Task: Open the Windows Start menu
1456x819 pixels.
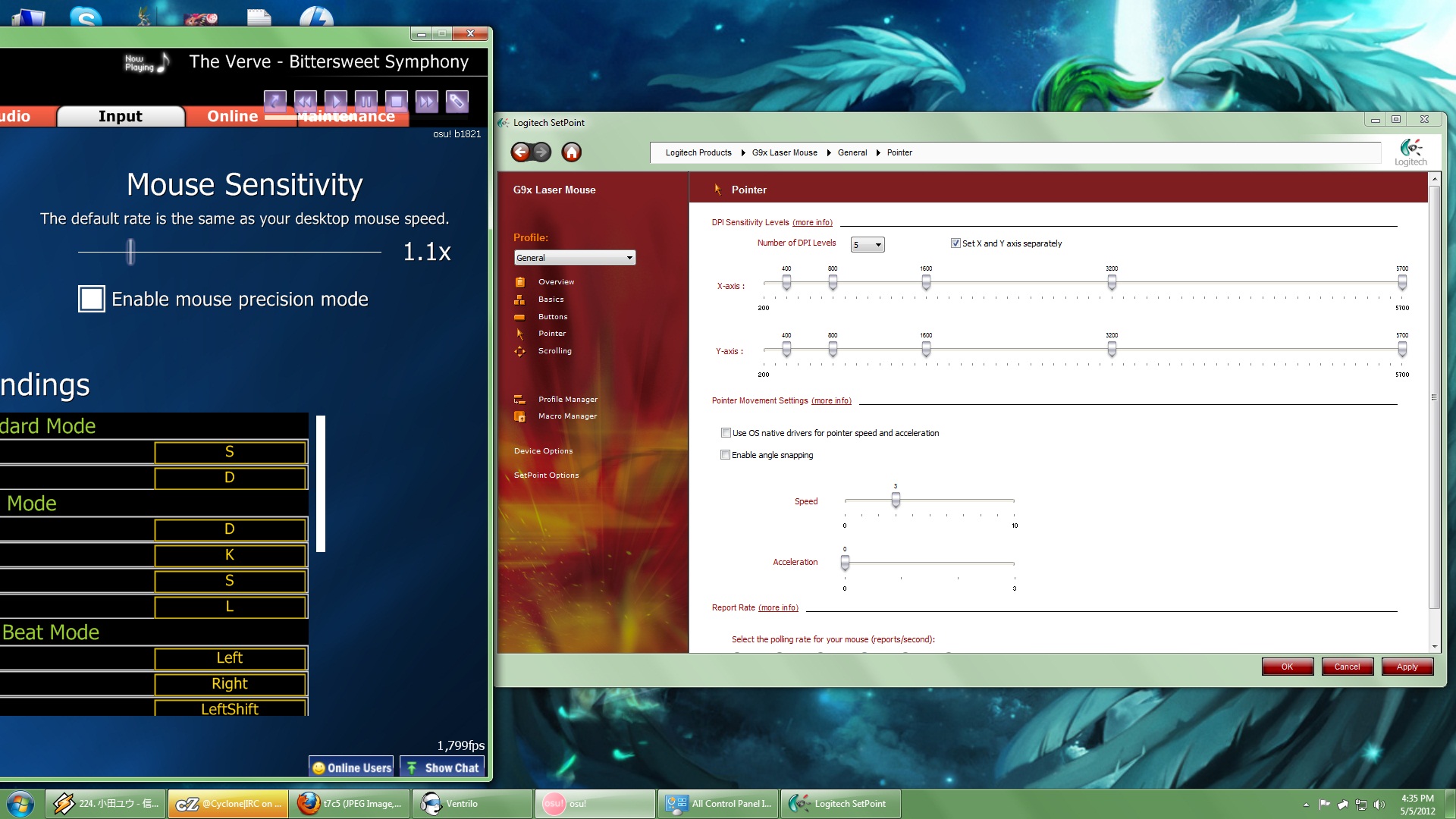Action: [20, 804]
